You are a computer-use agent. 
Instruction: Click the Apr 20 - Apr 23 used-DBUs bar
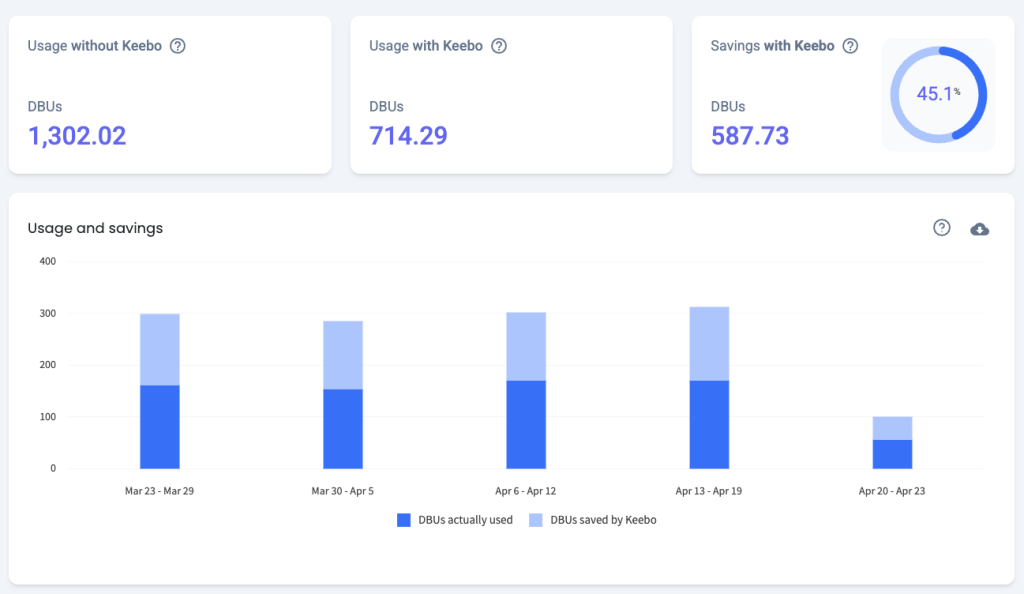coord(892,454)
